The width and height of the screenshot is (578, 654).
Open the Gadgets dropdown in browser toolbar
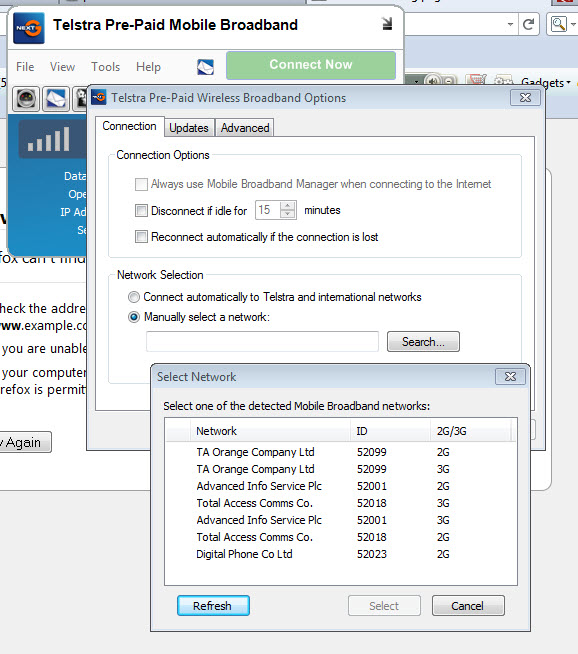(x=545, y=83)
